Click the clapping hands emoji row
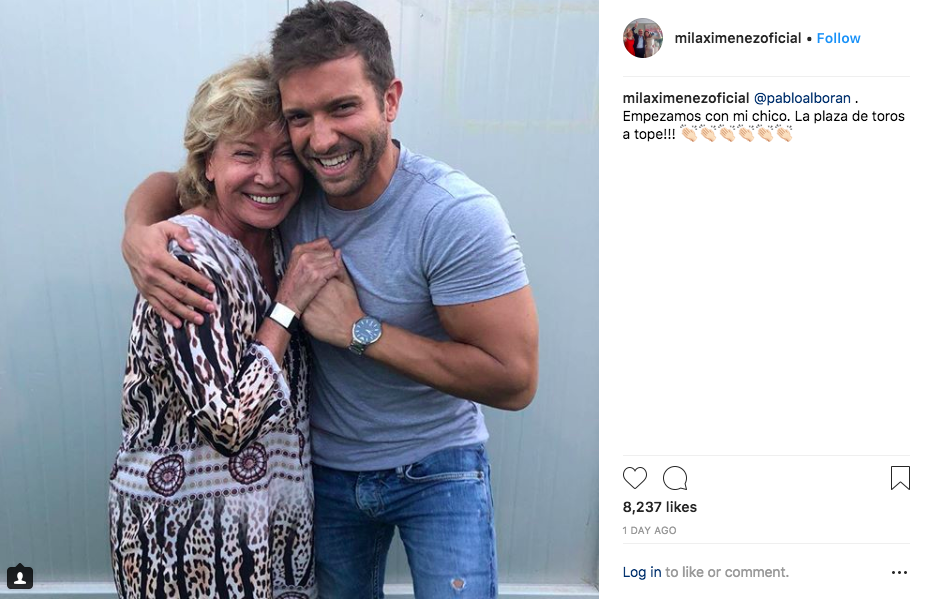 736,134
